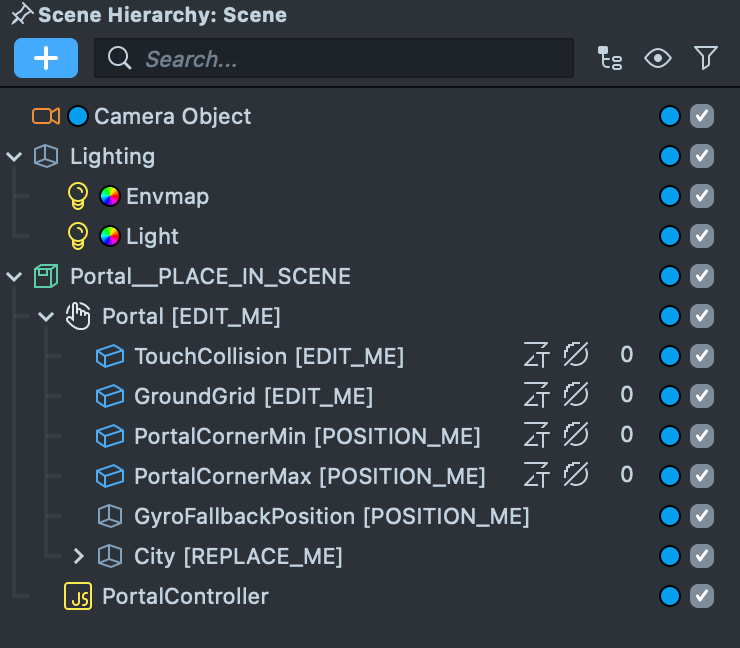
Task: Click the JS script icon of PortalController
Action: tap(78, 596)
